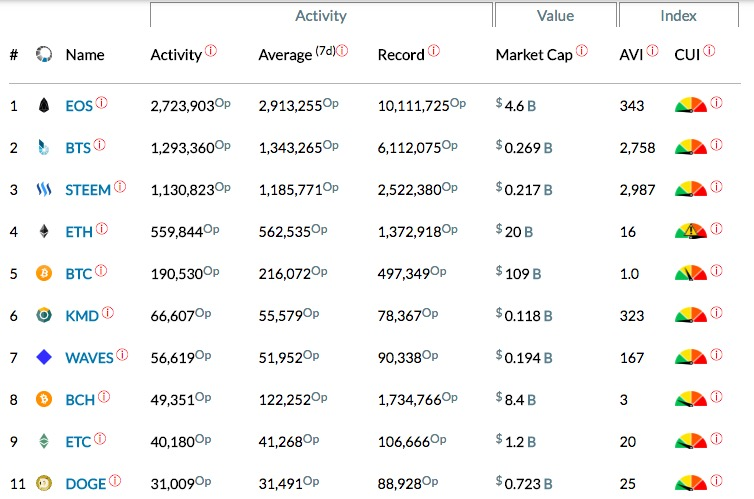754x499 pixels.
Task: Open the ETH coin link
Action: click(79, 232)
